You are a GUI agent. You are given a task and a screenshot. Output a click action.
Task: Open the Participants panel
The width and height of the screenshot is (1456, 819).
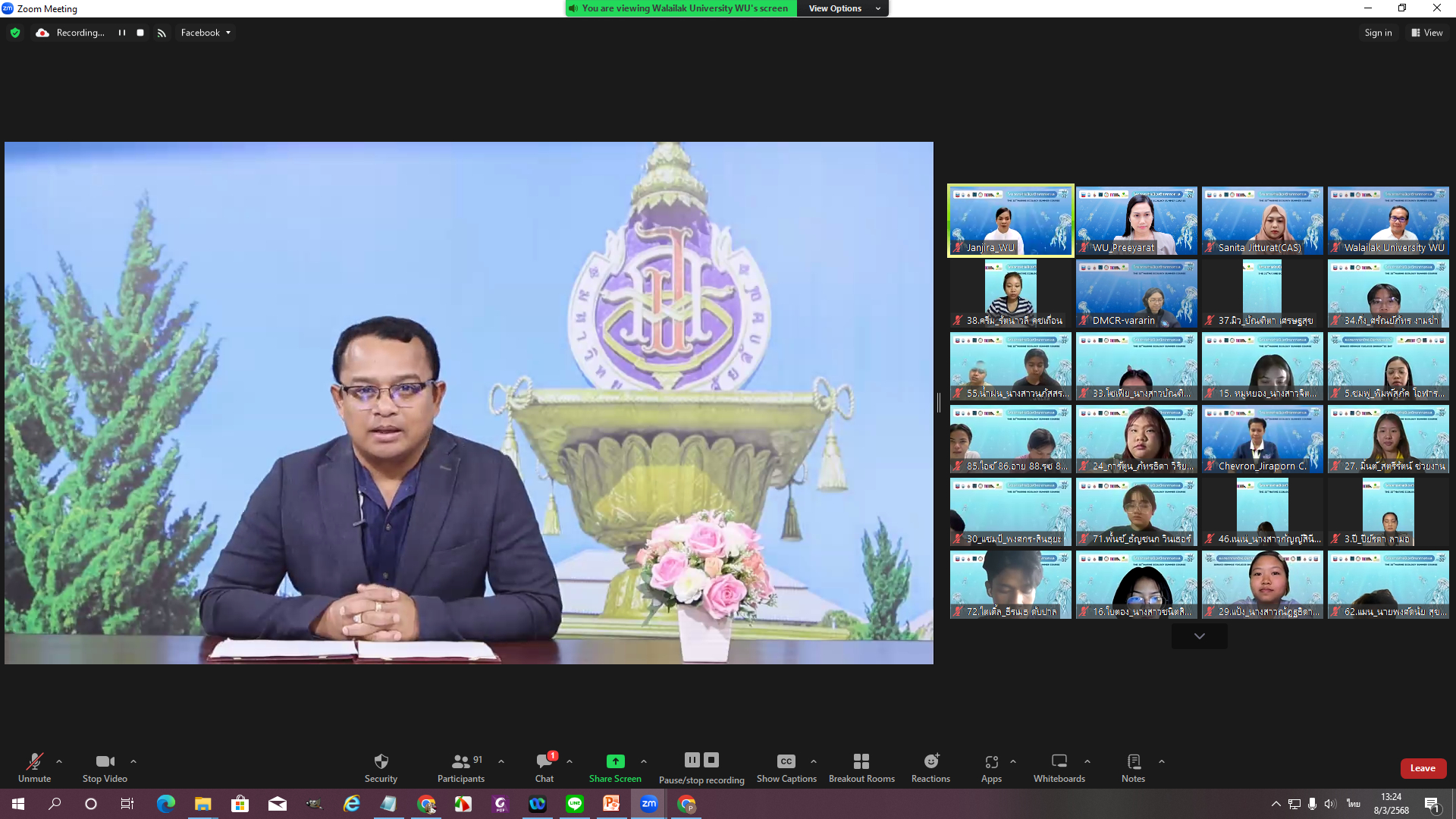click(x=460, y=761)
